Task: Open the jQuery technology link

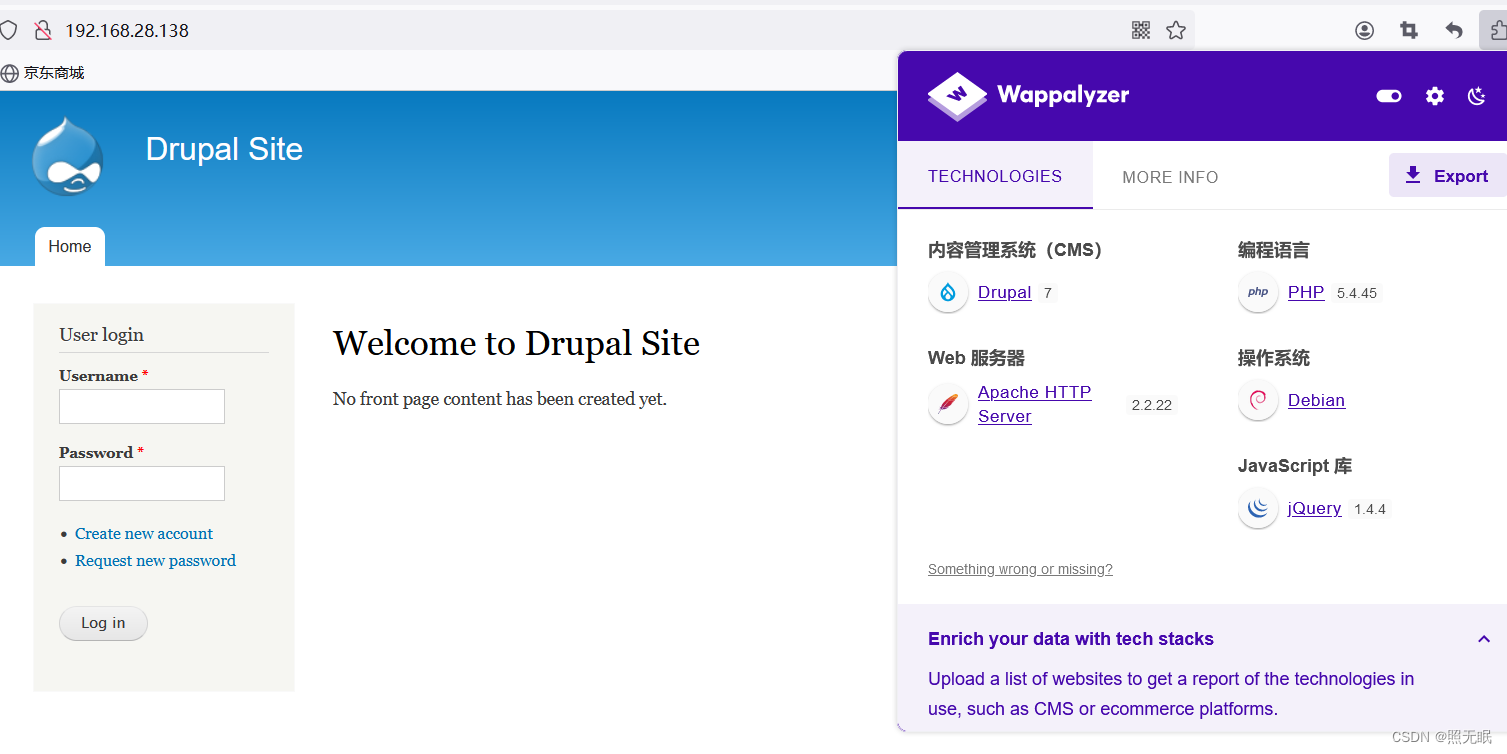Action: [x=1314, y=508]
